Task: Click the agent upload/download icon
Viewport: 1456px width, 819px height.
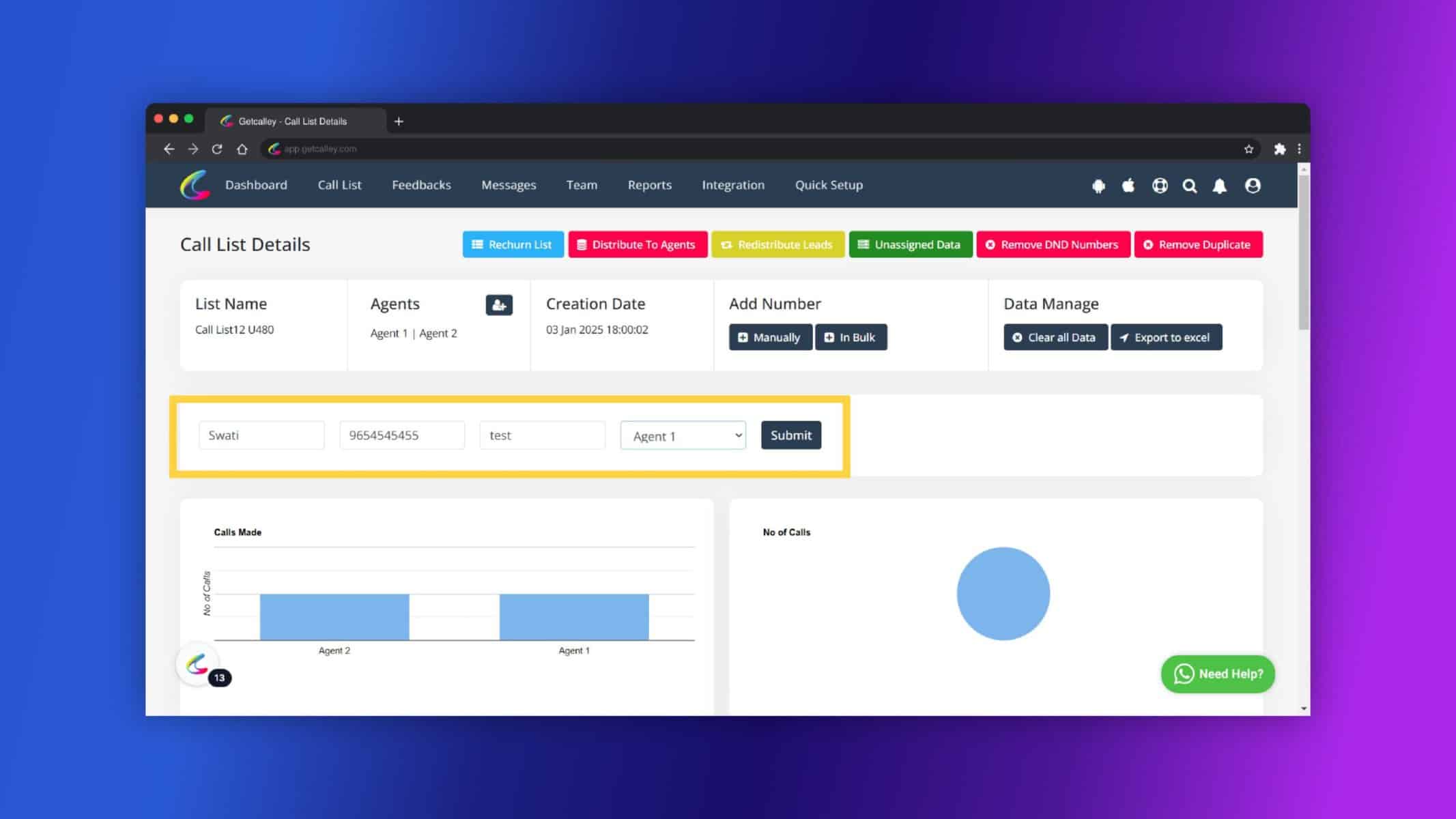Action: pyautogui.click(x=499, y=305)
